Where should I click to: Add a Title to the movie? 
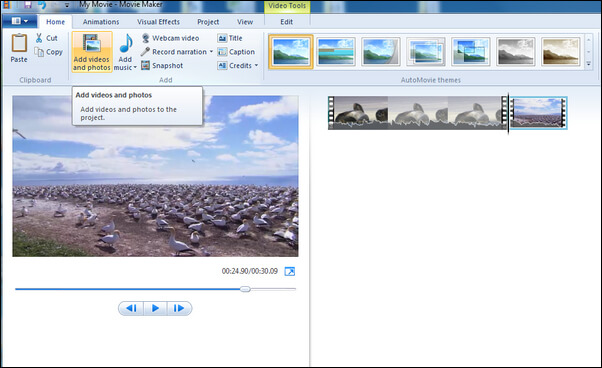[230, 38]
